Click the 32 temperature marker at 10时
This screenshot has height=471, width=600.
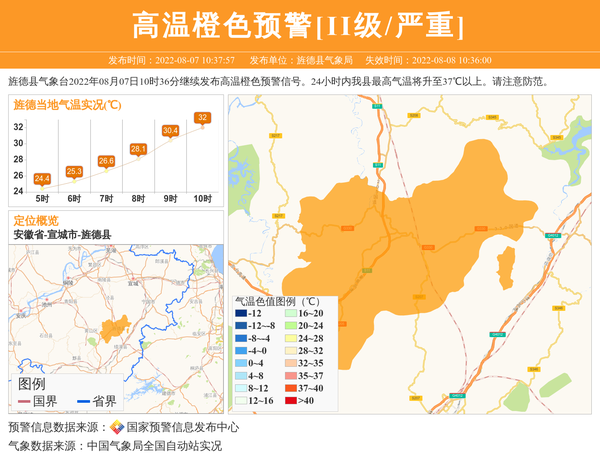click(202, 118)
